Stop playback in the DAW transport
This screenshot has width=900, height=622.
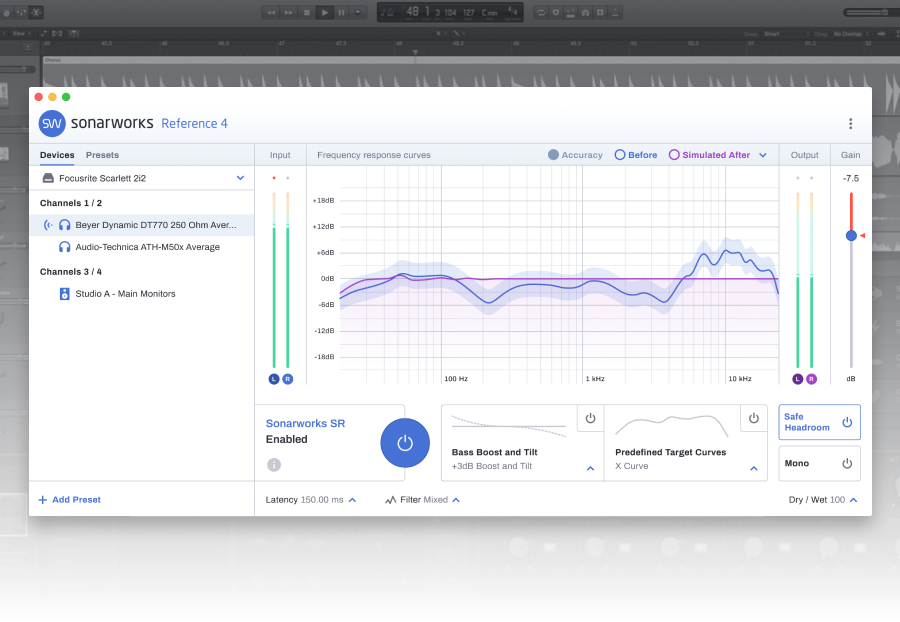pyautogui.click(x=307, y=12)
